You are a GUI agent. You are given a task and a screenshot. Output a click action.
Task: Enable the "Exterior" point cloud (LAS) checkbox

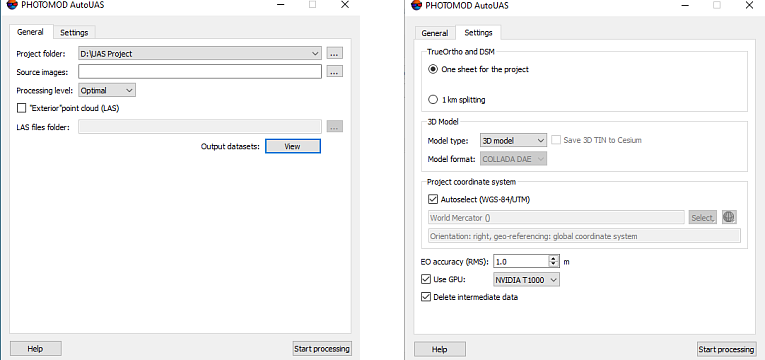pyautogui.click(x=21, y=108)
